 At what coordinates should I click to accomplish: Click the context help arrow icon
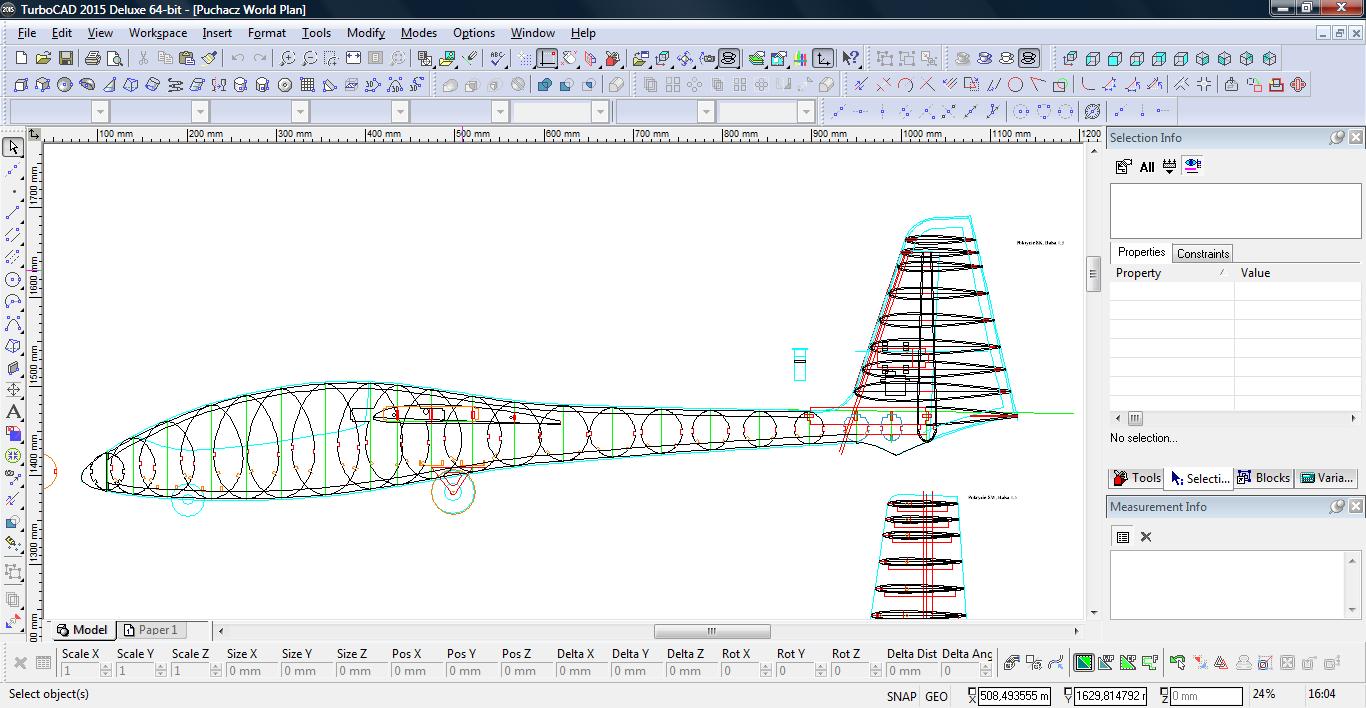[850, 59]
